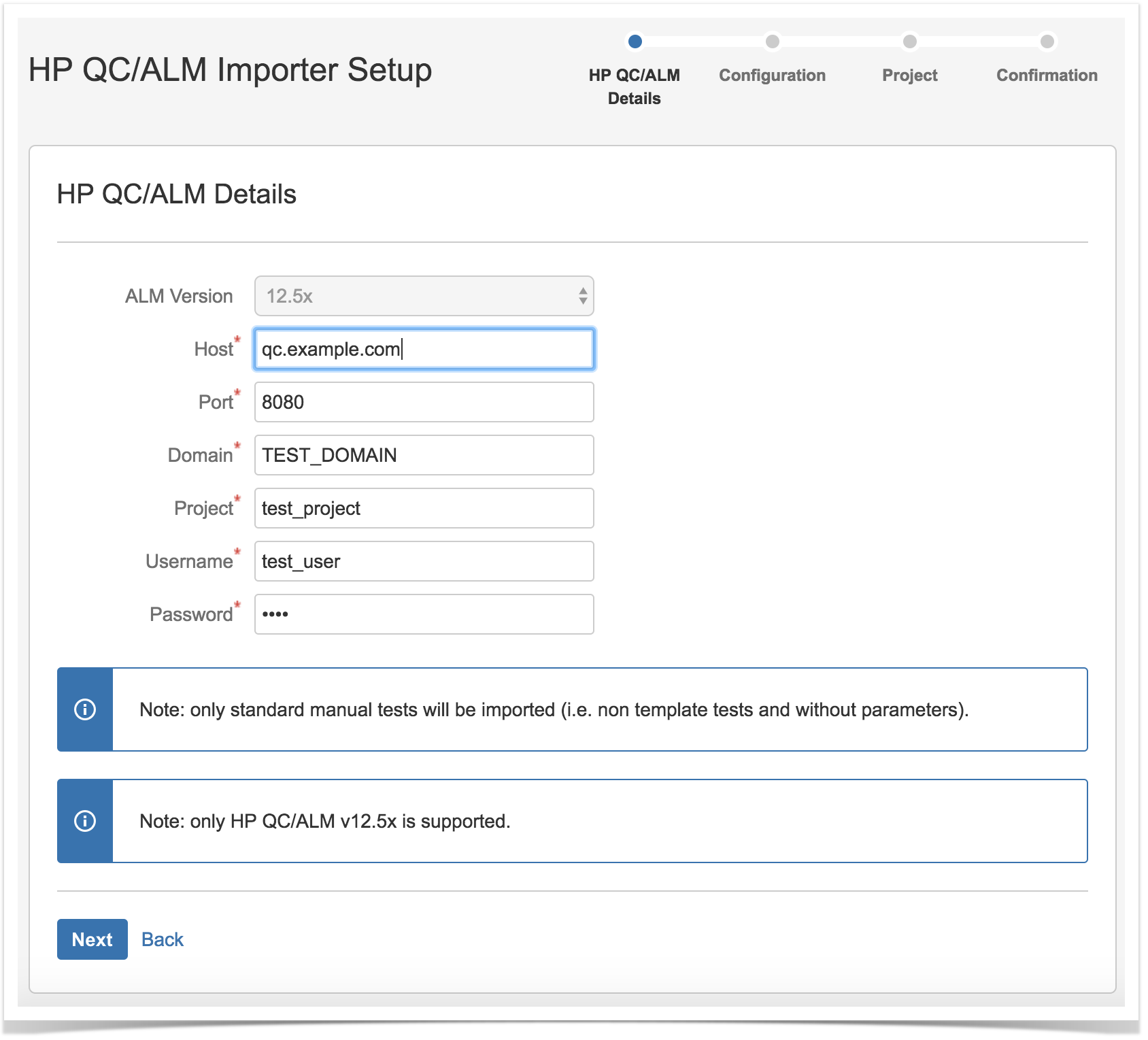Click the Project step dot
This screenshot has height=1040, width=1148.
tap(910, 41)
